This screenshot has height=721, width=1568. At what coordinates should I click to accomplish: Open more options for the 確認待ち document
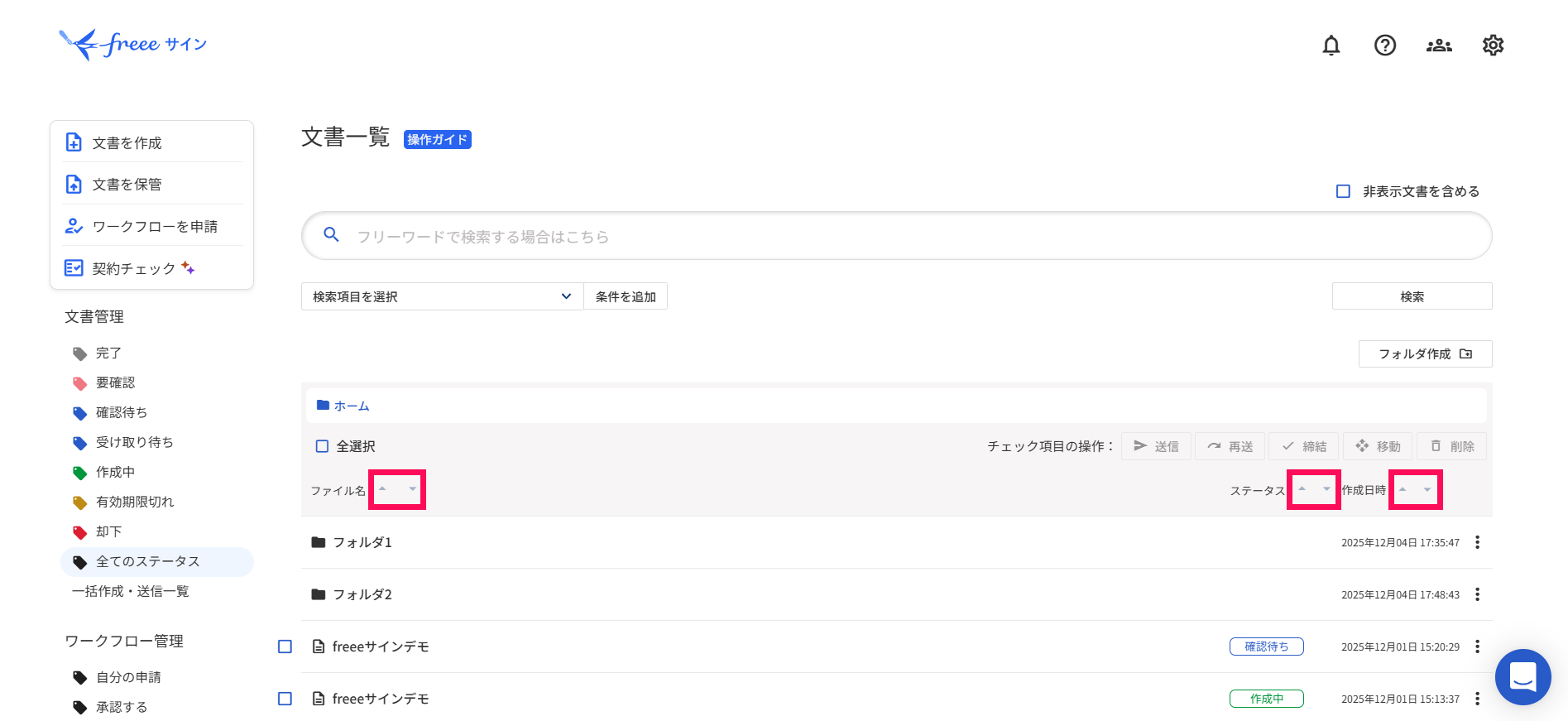point(1477,646)
